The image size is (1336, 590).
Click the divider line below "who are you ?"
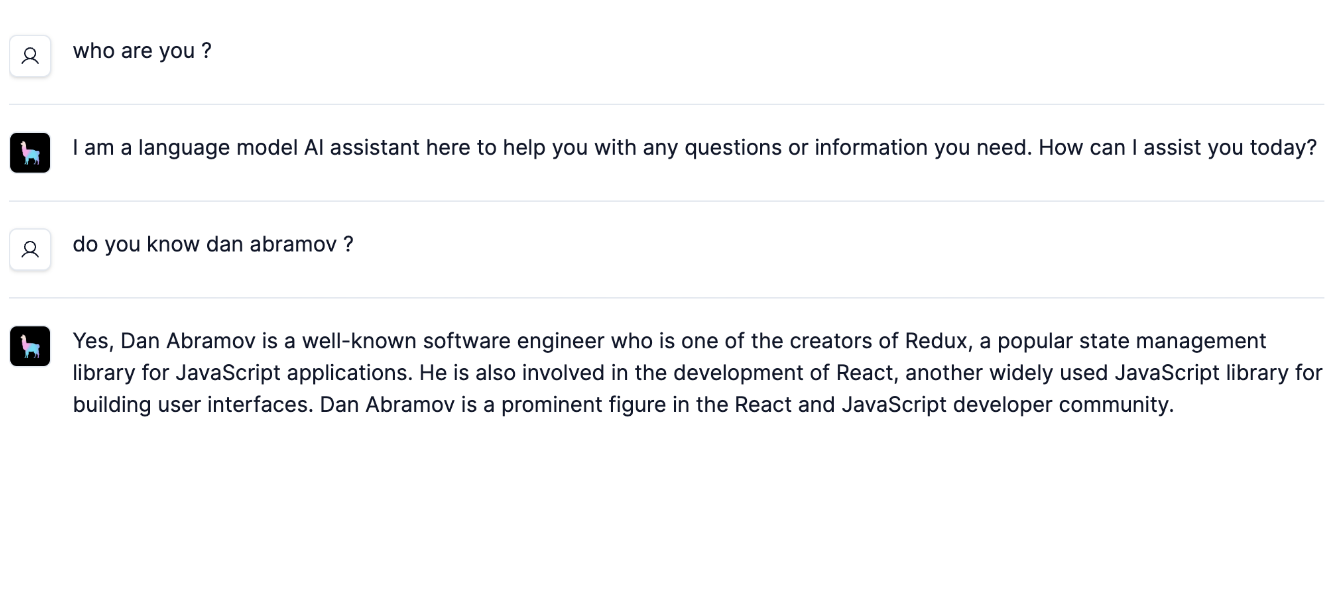point(666,104)
